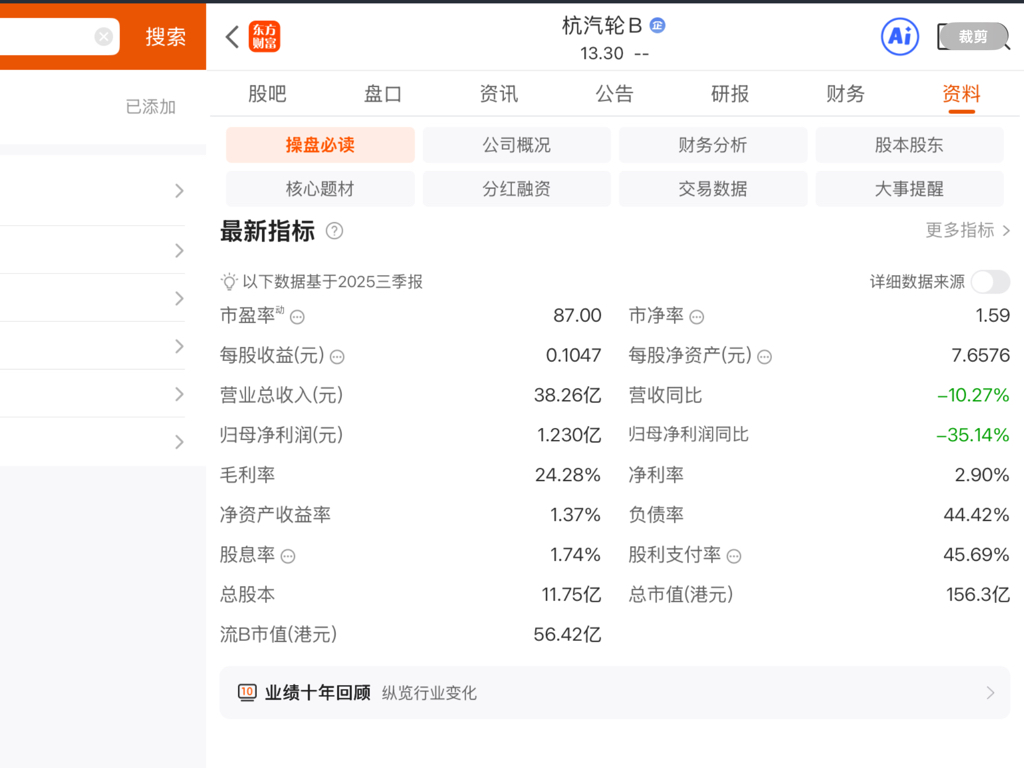Switch to 公告 tab
The height and width of the screenshot is (768, 1024).
click(x=614, y=93)
